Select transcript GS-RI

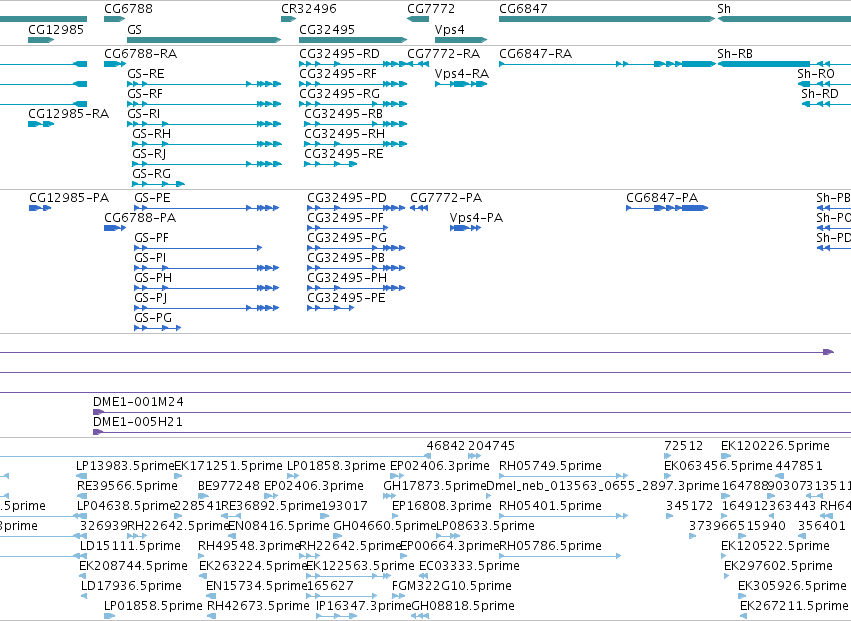(x=143, y=114)
